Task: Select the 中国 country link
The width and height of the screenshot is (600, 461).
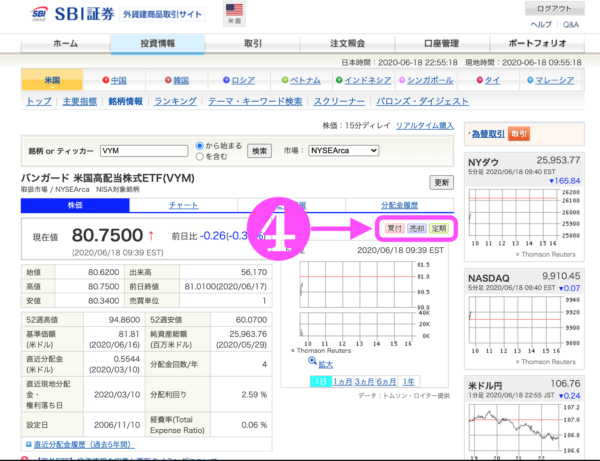Action: (x=119, y=80)
